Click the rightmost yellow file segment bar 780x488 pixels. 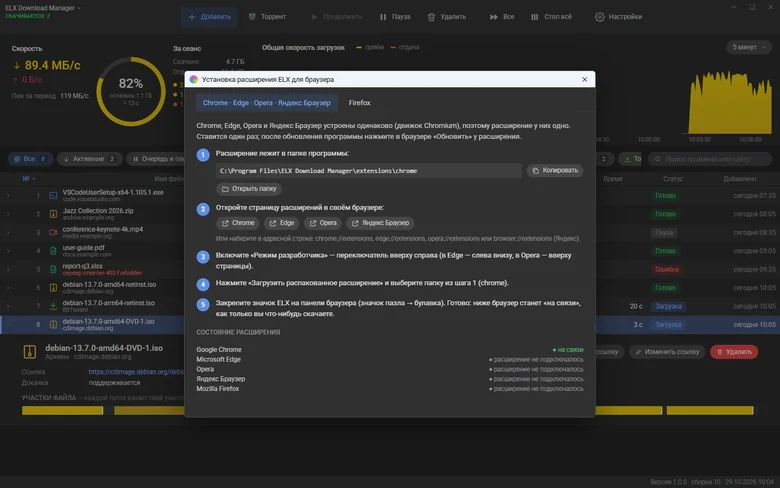pos(710,410)
